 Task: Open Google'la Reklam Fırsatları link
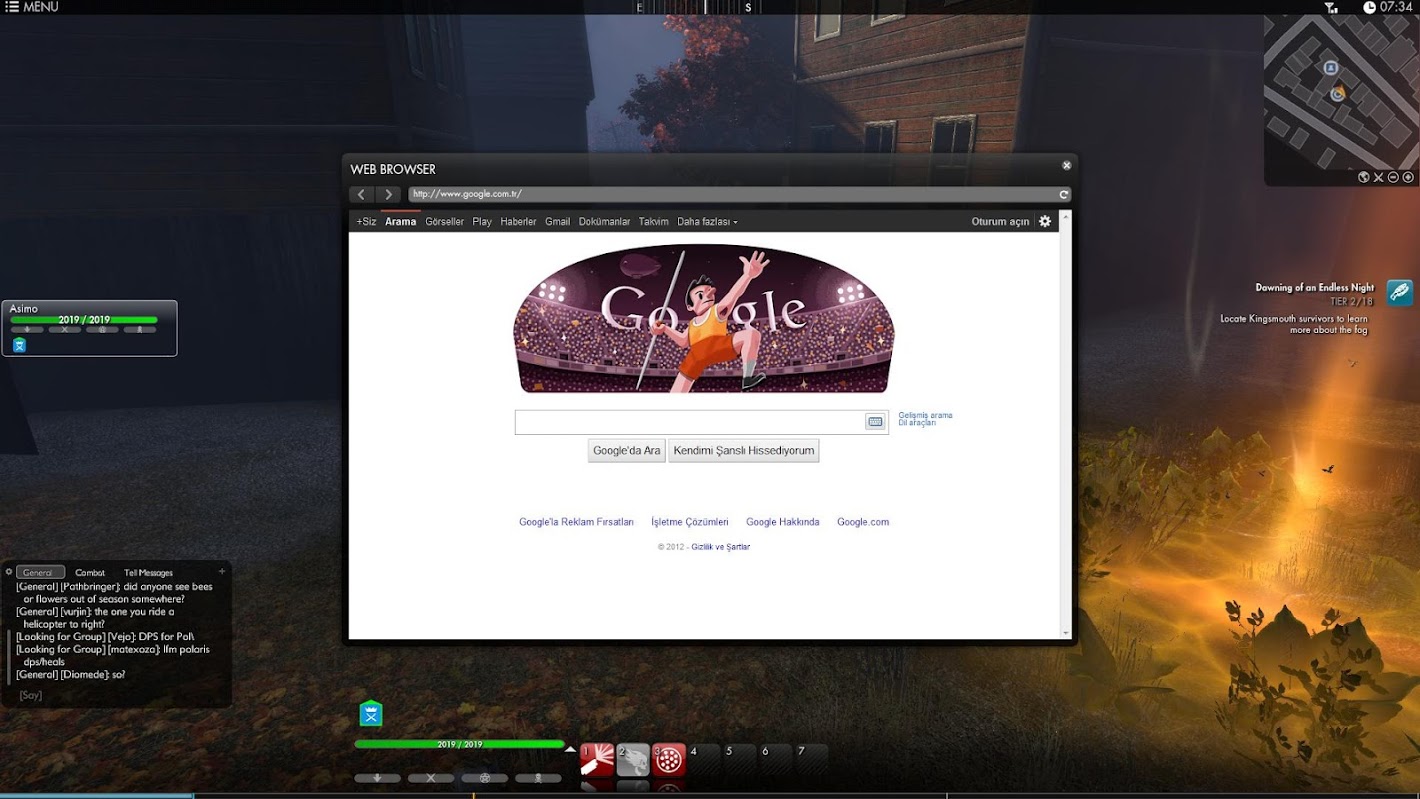coord(576,522)
